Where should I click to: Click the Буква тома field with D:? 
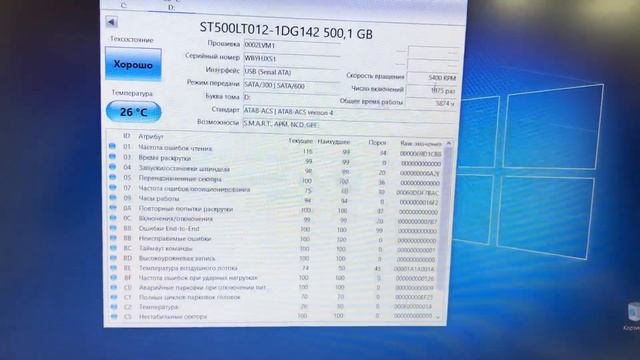[x=290, y=98]
